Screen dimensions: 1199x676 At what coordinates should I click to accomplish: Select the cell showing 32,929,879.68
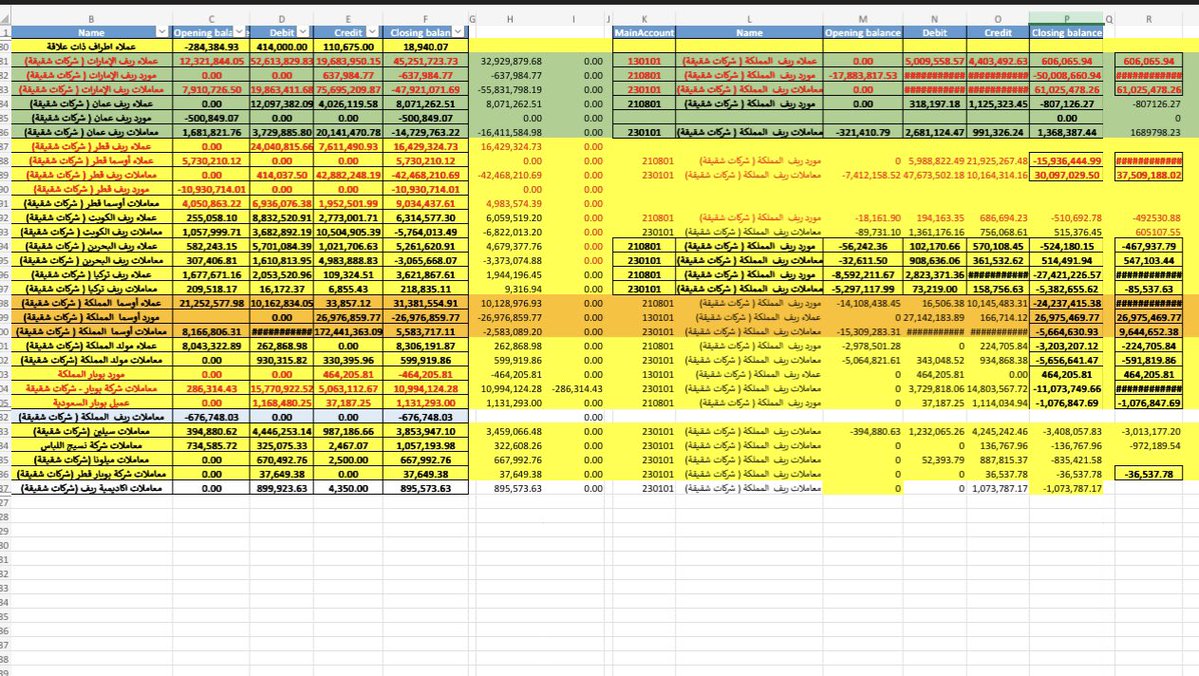pyautogui.click(x=510, y=61)
